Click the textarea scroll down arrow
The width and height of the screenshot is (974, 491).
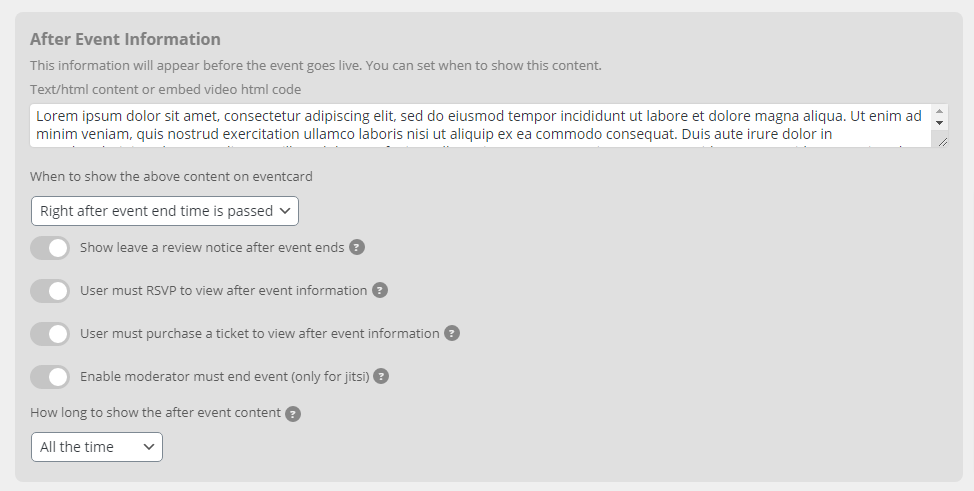(939, 122)
